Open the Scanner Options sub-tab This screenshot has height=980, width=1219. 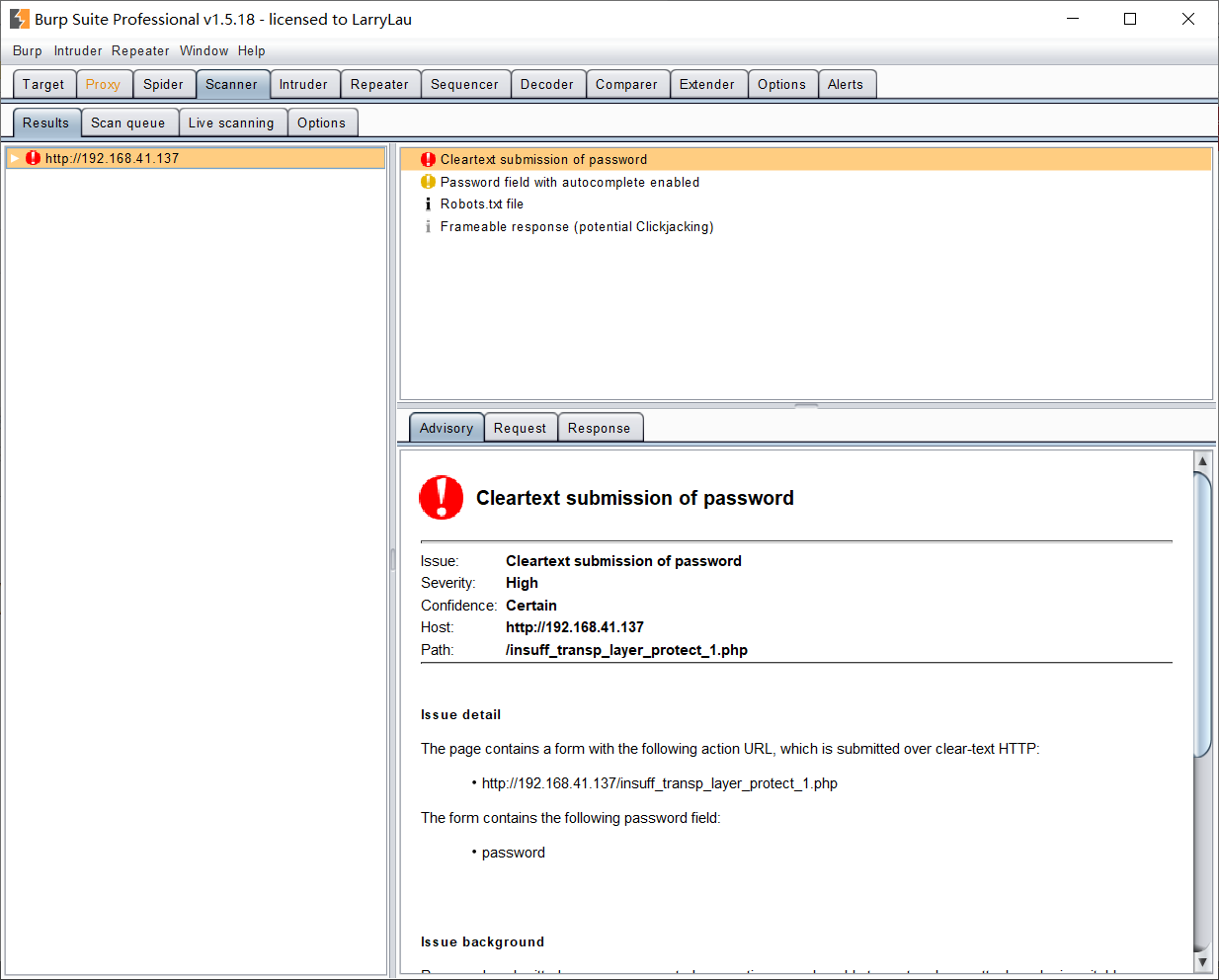(x=322, y=122)
